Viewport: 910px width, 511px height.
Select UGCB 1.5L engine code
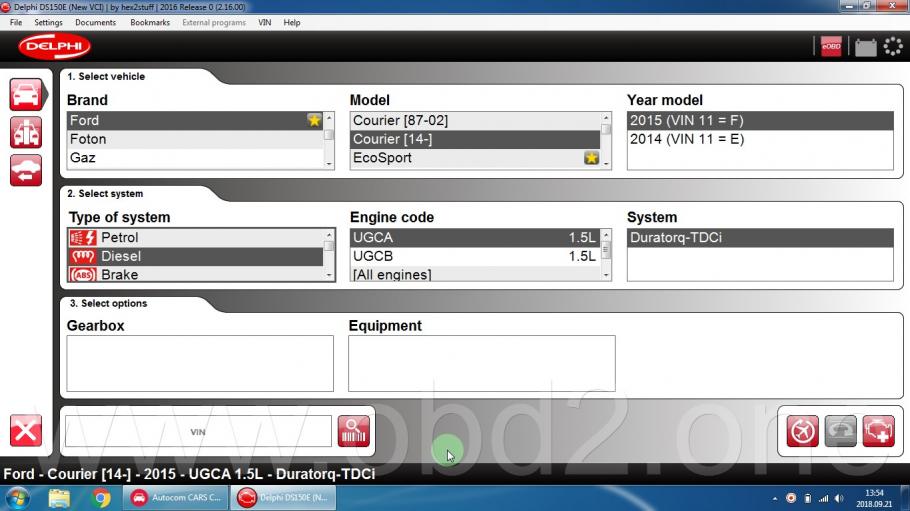[x=475, y=256]
